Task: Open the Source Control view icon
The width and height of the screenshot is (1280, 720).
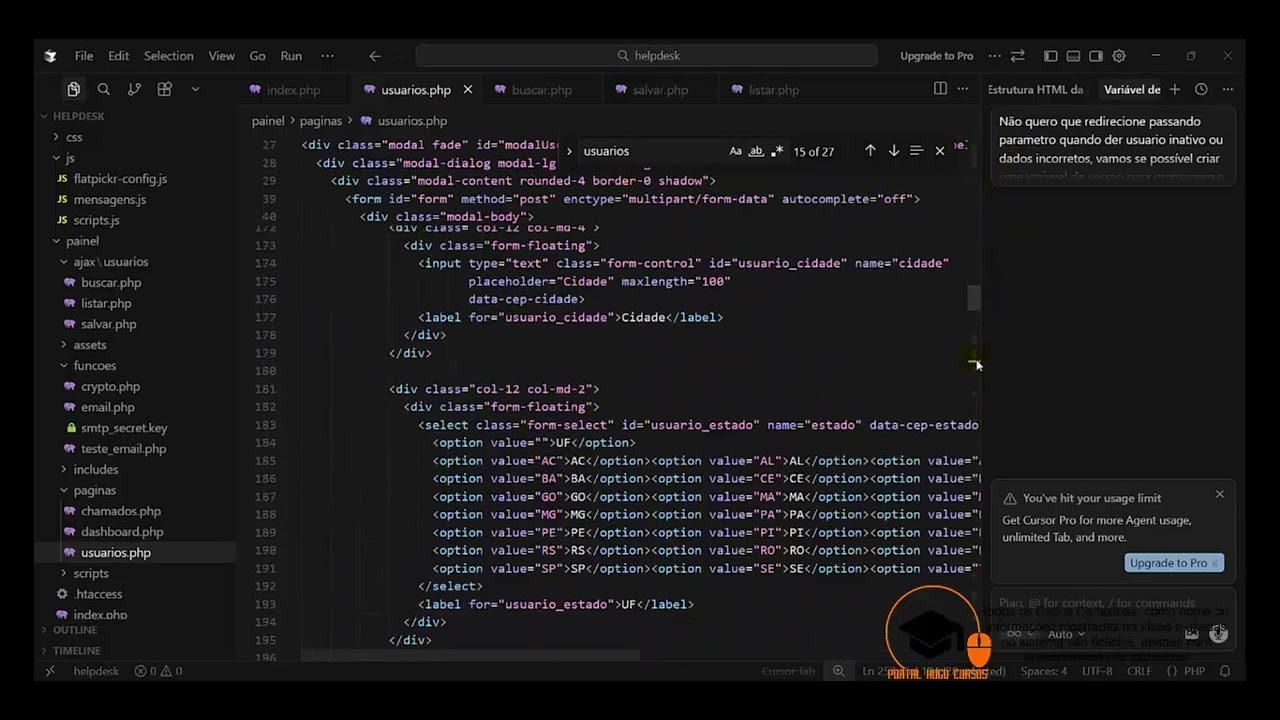Action: 134,89
